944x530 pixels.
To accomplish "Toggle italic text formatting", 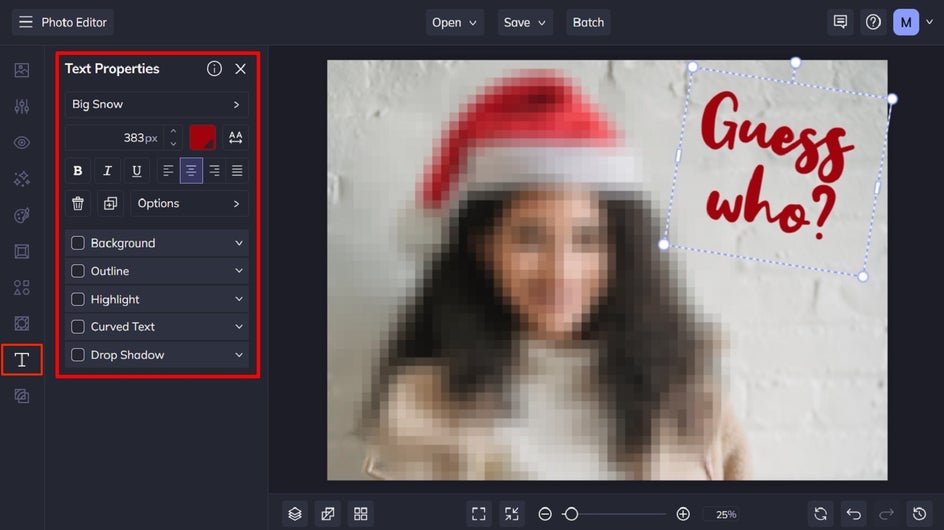I will [107, 170].
